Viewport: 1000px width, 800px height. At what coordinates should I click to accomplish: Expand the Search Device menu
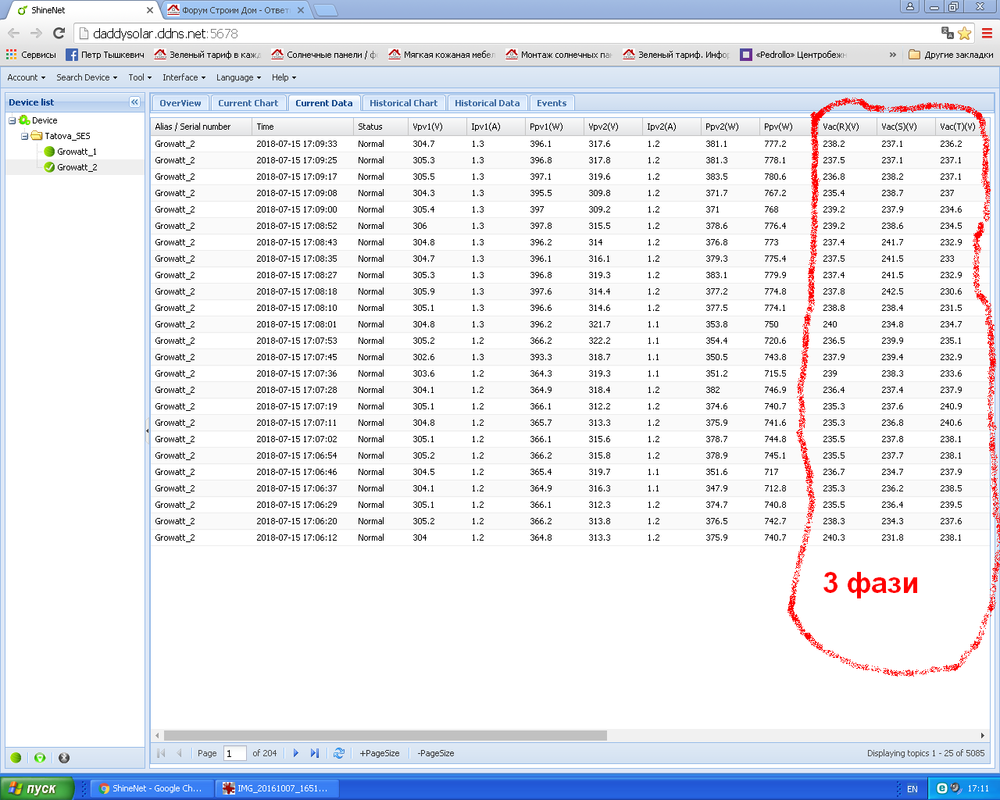click(86, 77)
